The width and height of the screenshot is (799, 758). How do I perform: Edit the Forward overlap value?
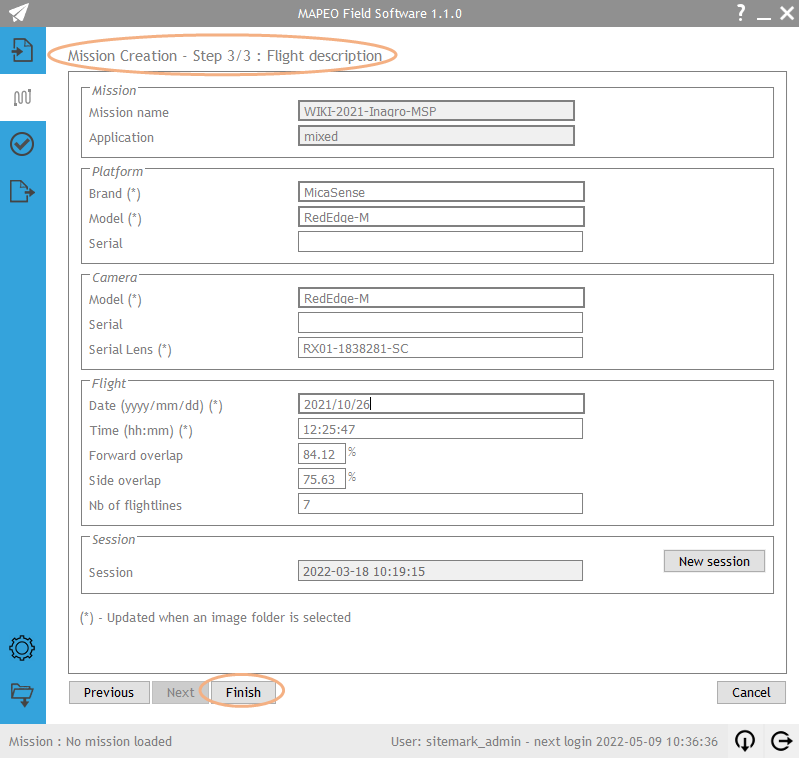(322, 454)
